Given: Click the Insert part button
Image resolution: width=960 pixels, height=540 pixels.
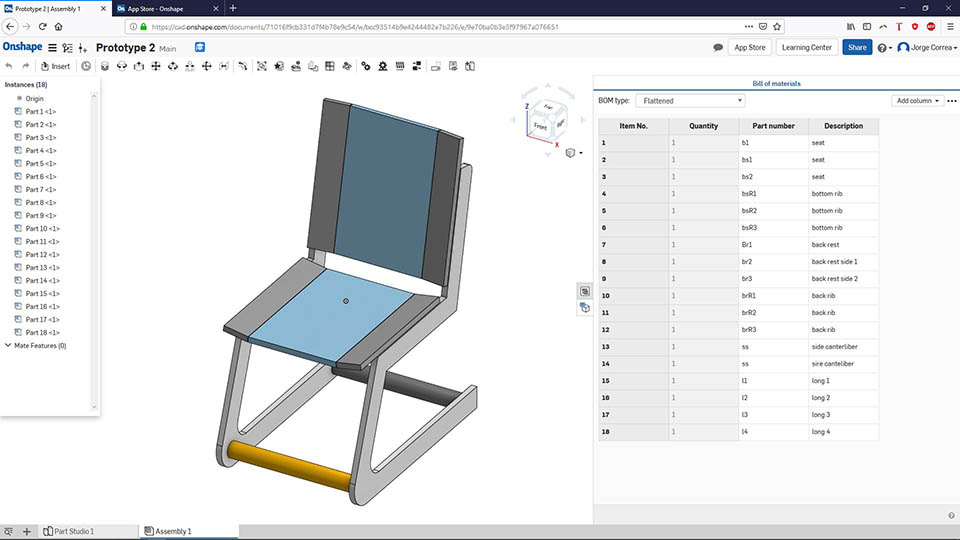Looking at the screenshot, I should click(x=55, y=66).
